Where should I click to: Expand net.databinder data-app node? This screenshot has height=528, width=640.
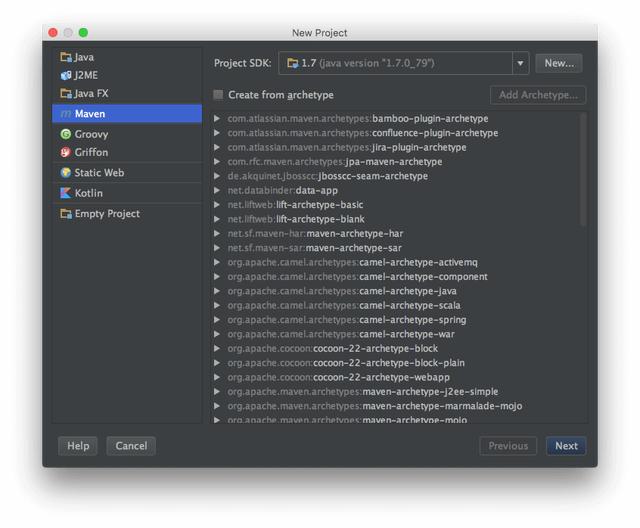(x=217, y=190)
